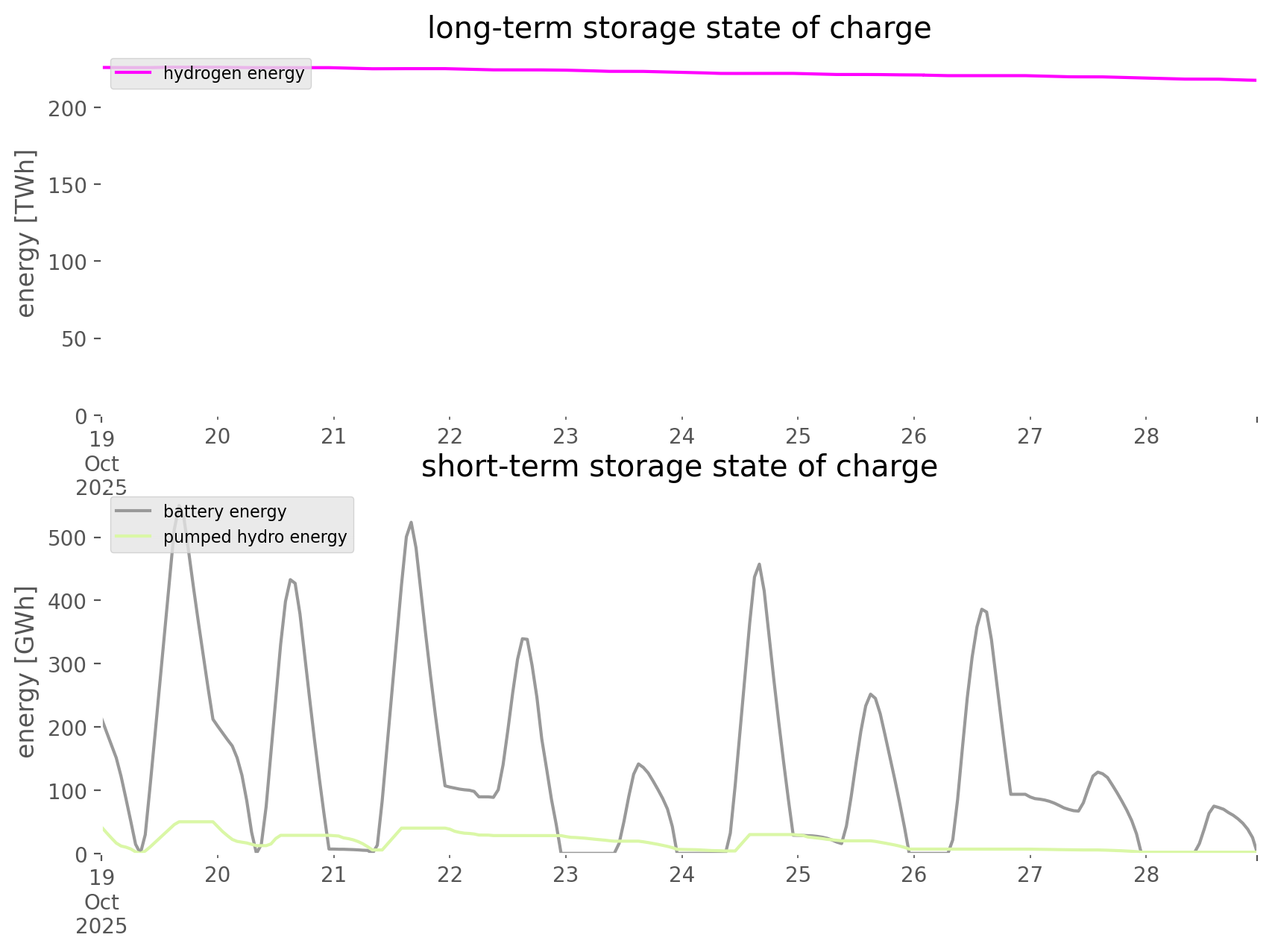
Task: Click the 200 tick on the TWh axis
Action: click(x=67, y=108)
